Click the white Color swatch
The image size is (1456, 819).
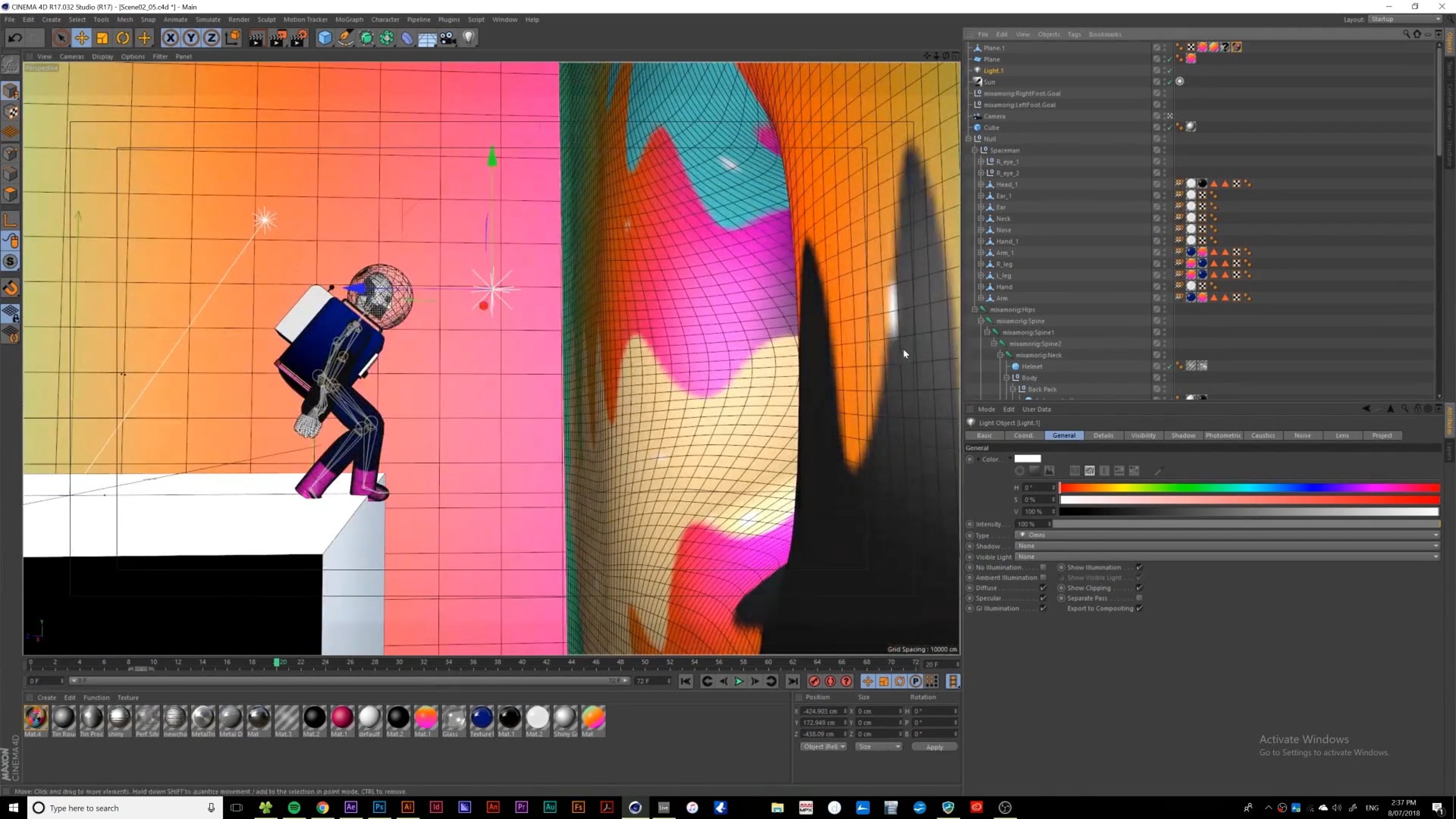point(1027,459)
